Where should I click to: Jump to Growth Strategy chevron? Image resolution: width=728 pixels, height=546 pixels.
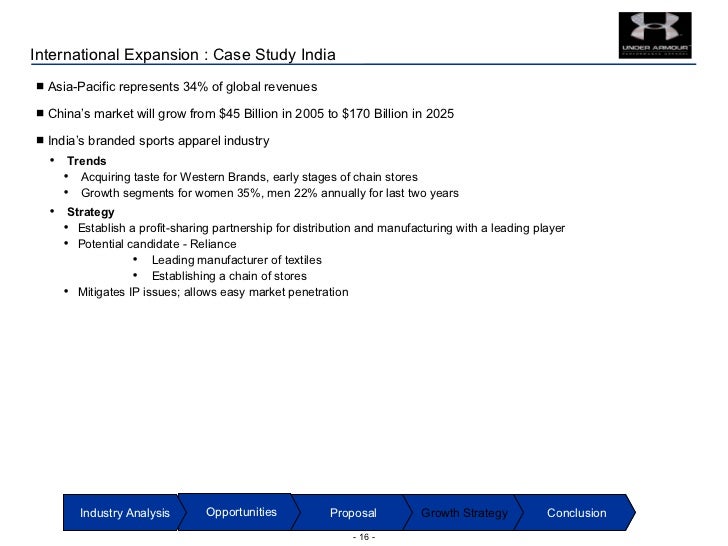[x=464, y=513]
